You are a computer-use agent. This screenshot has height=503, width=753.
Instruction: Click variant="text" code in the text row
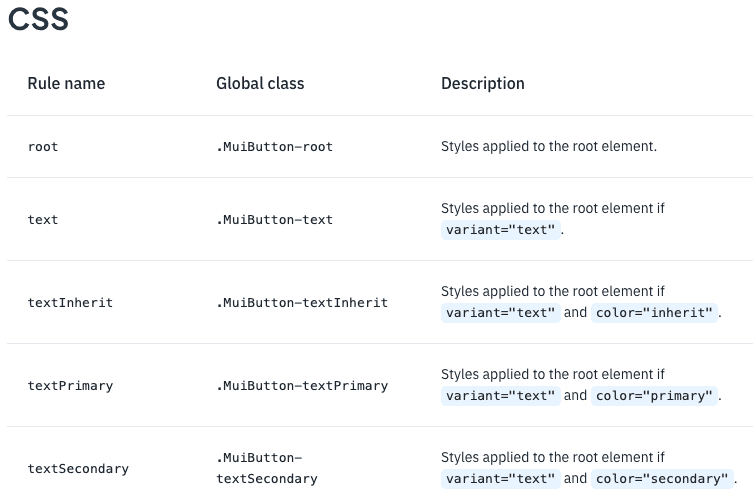tap(500, 230)
